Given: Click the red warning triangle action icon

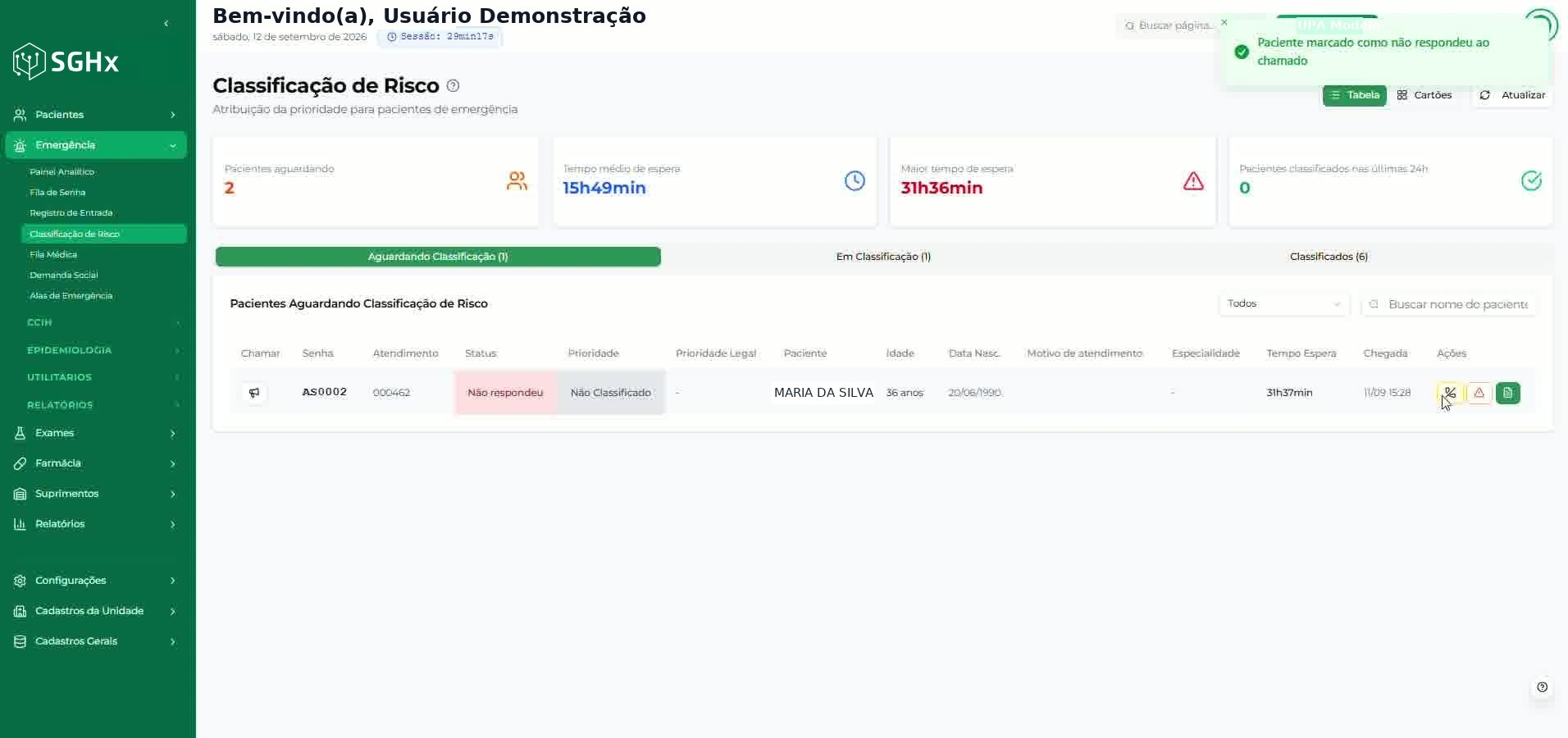Looking at the screenshot, I should click(x=1479, y=393).
